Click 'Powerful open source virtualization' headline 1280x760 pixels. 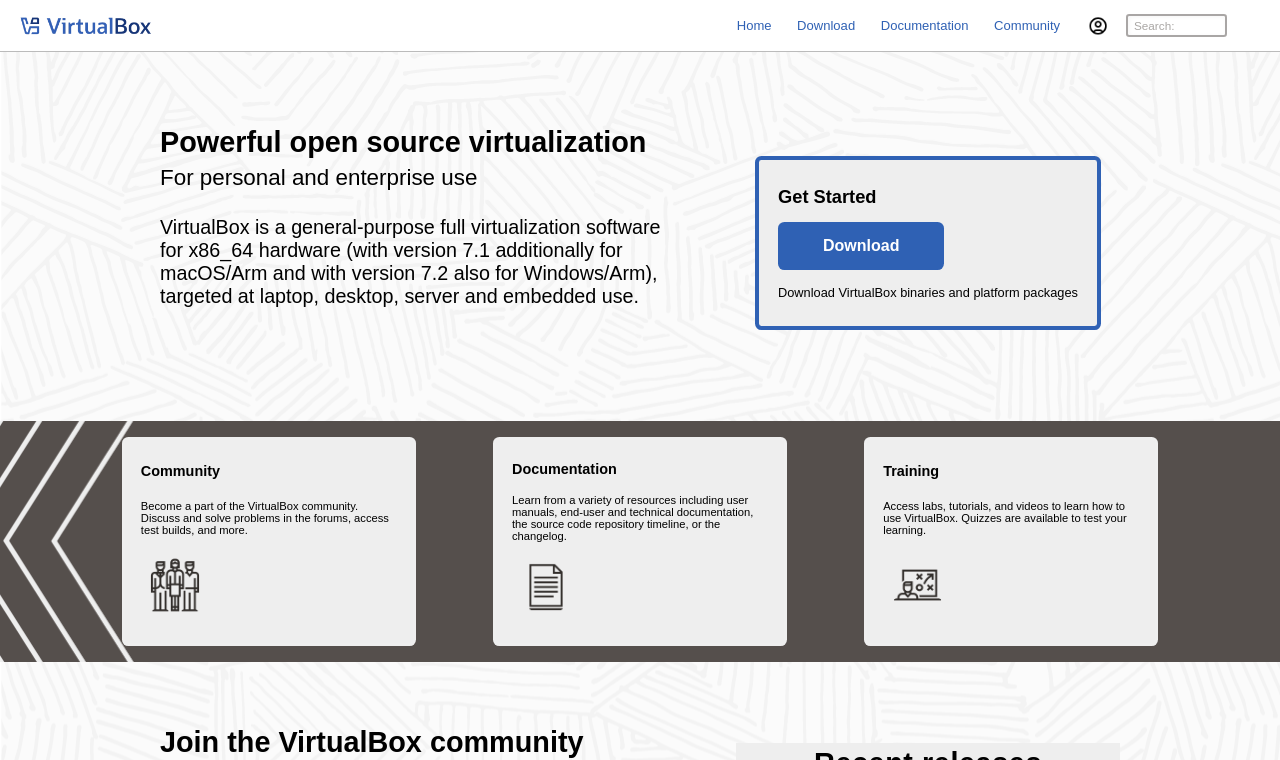click(403, 142)
